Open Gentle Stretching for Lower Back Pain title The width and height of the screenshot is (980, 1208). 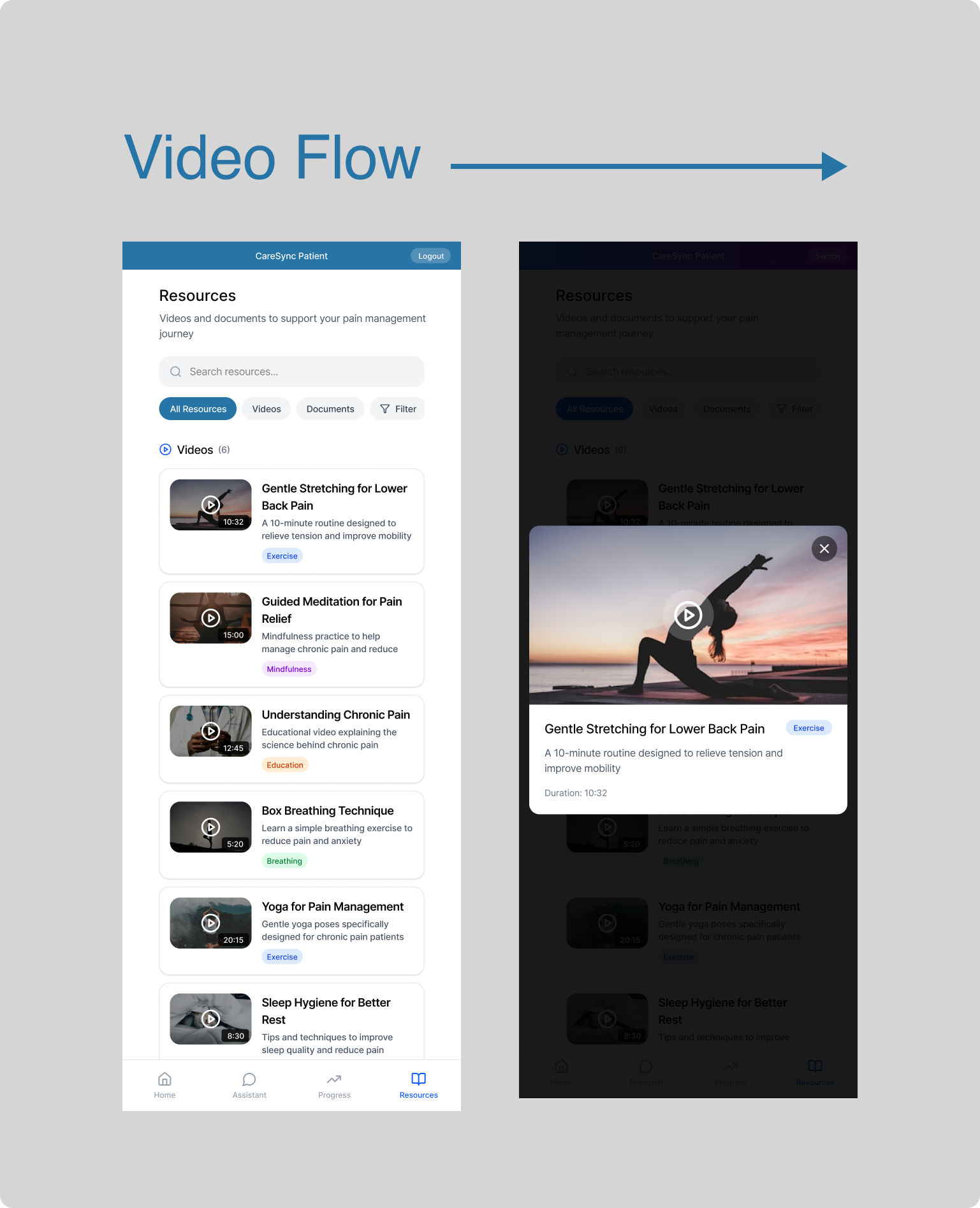(x=334, y=497)
